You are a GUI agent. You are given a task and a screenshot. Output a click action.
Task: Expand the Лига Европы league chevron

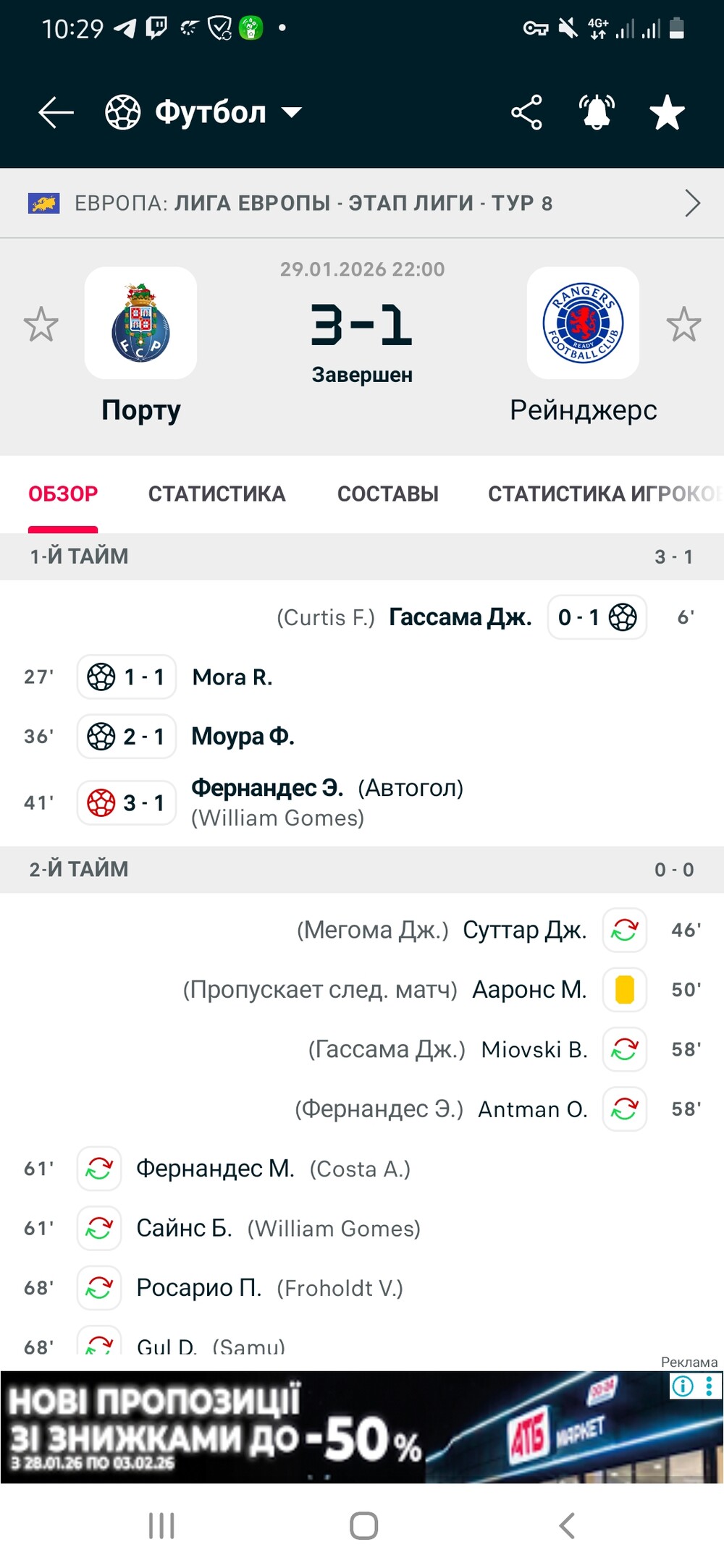tap(692, 203)
